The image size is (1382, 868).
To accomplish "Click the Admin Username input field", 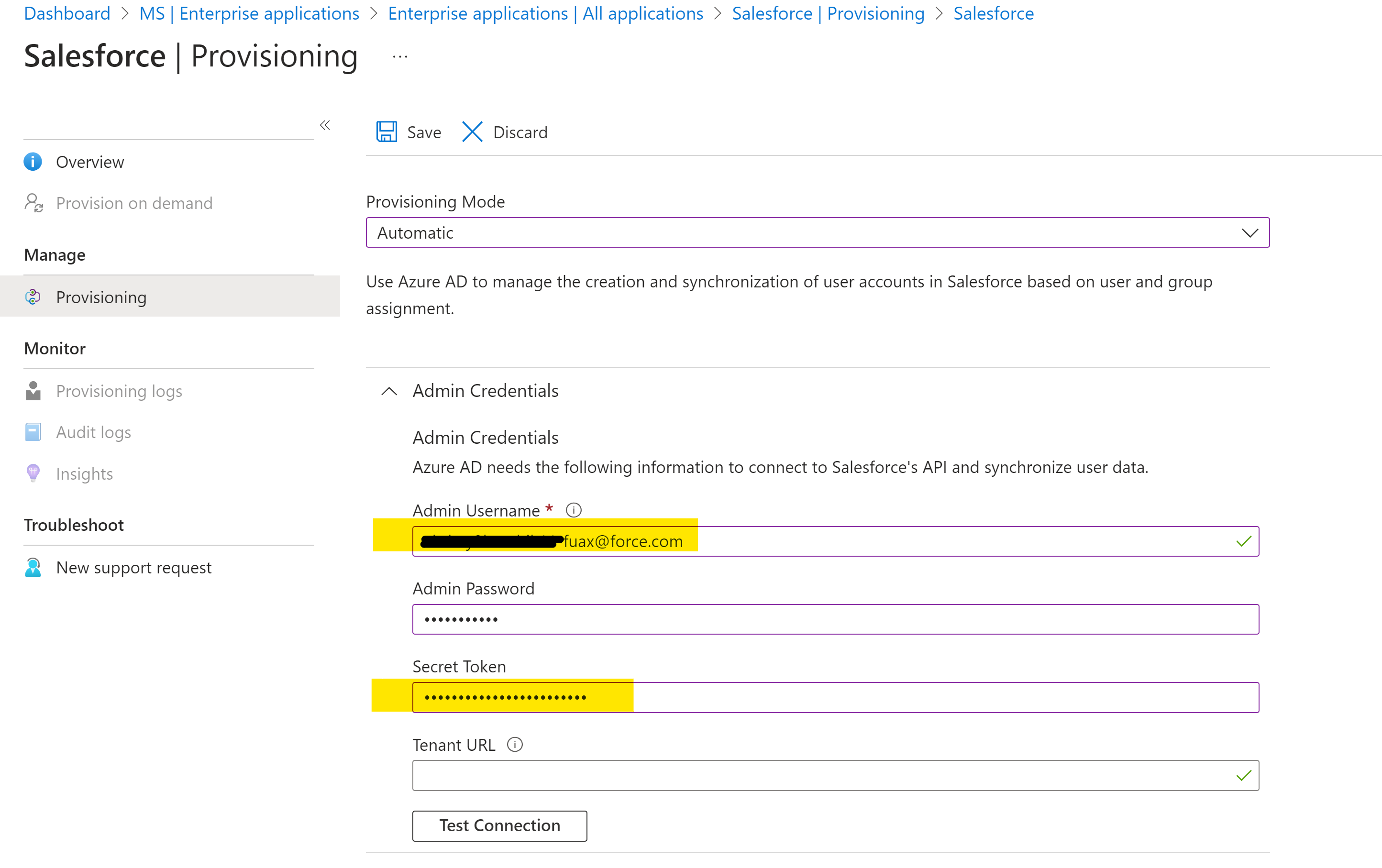I will [836, 541].
